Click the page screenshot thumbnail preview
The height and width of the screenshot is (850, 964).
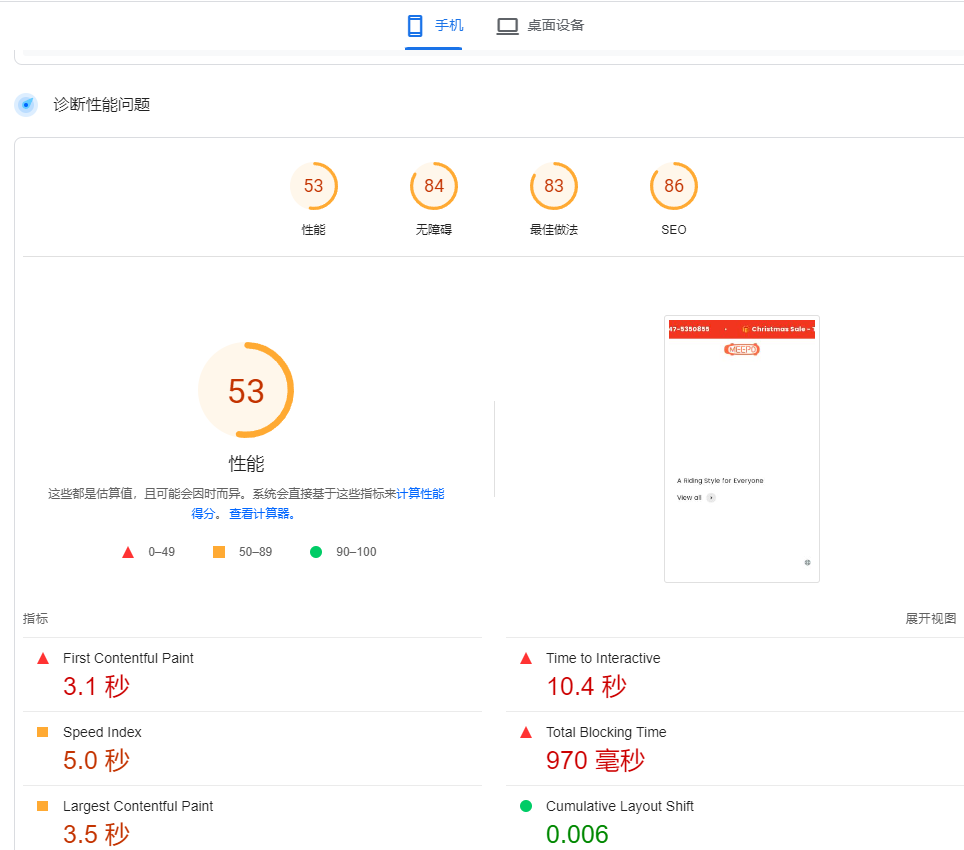[x=741, y=448]
